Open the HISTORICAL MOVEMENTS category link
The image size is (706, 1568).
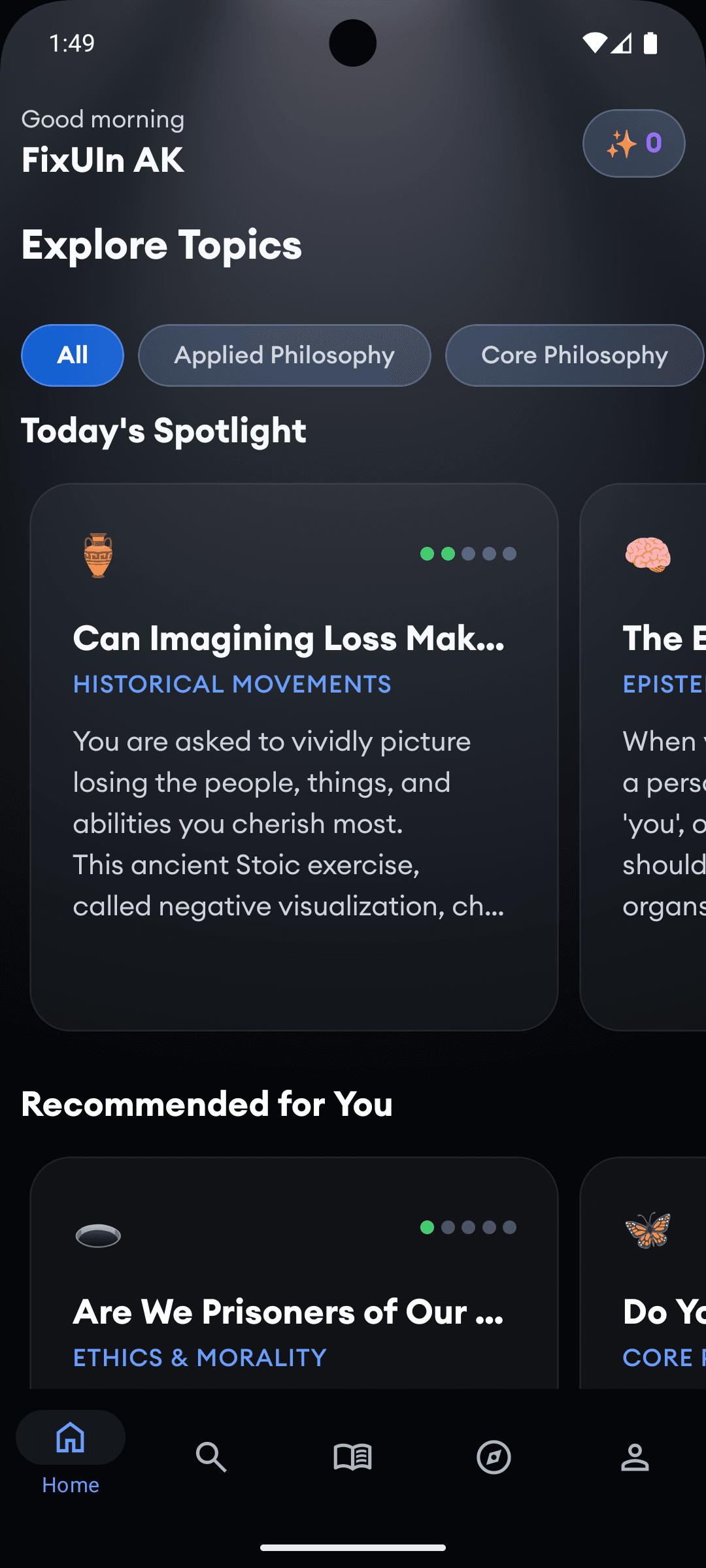tap(231, 684)
